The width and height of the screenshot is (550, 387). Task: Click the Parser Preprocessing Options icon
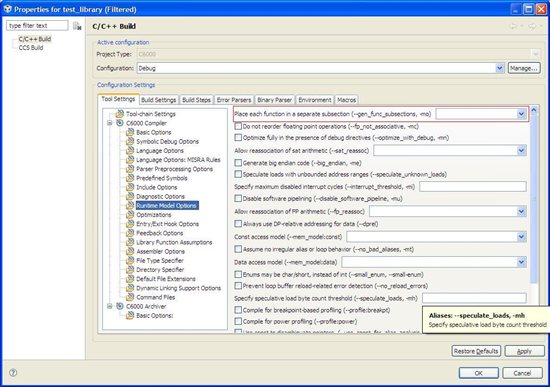tap(130, 169)
